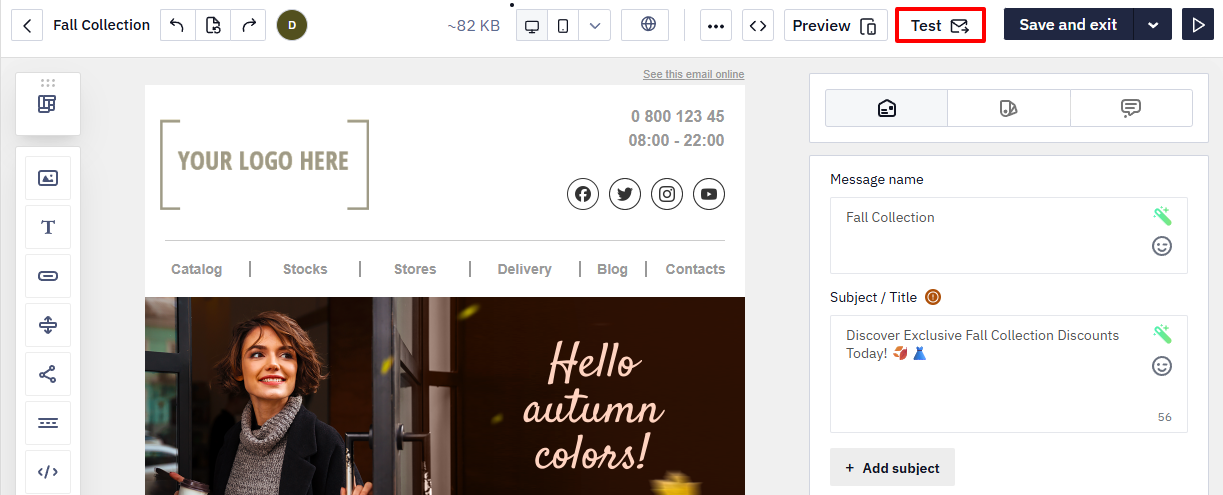1223x495 pixels.
Task: Select the Hello autumn colors banner
Action: (x=445, y=396)
